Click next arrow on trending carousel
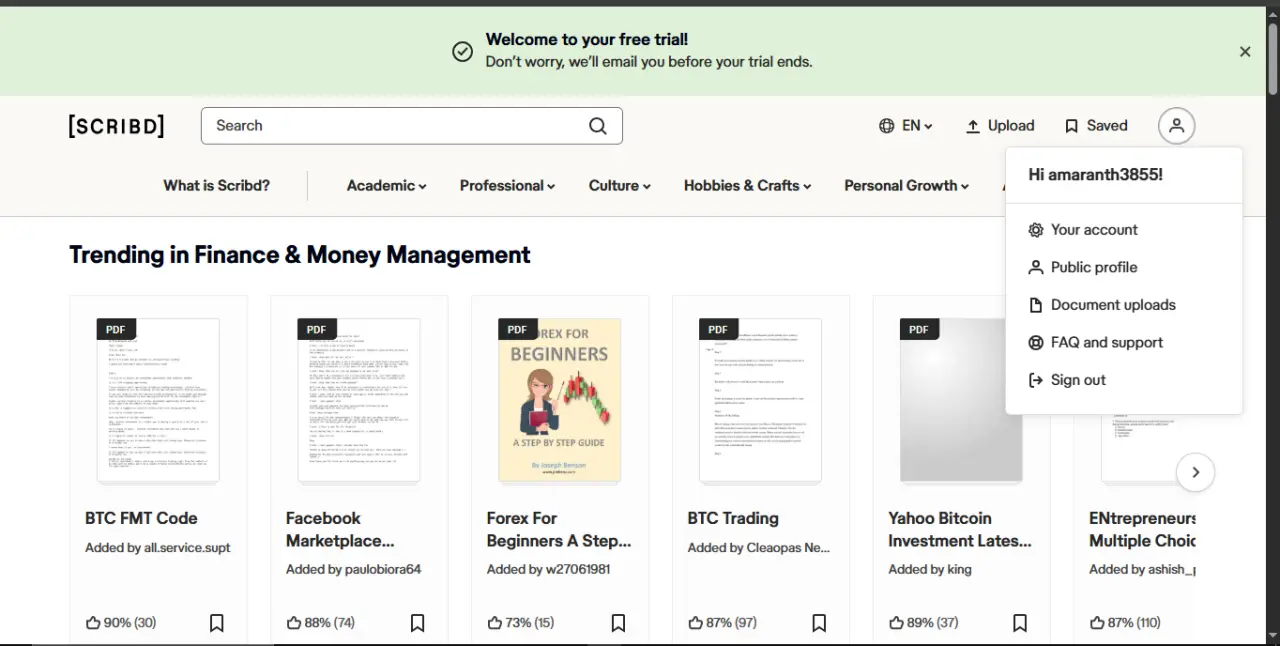This screenshot has width=1280, height=646. (1195, 472)
